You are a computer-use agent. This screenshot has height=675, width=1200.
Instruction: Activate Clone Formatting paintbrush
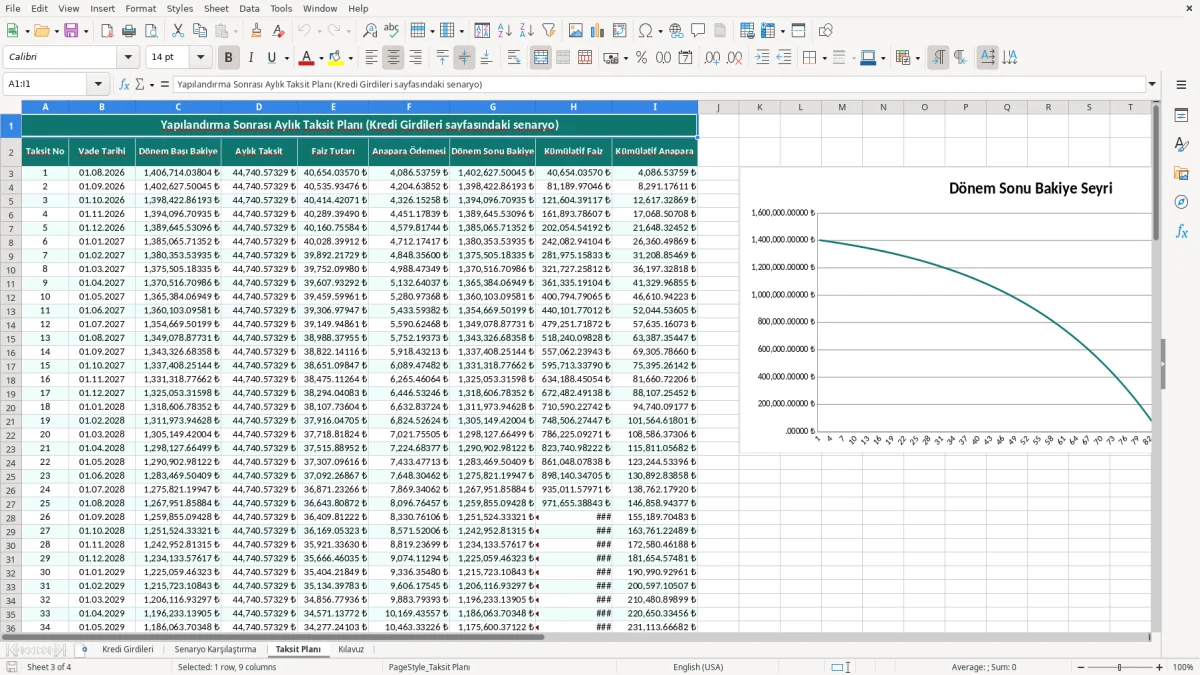256,31
